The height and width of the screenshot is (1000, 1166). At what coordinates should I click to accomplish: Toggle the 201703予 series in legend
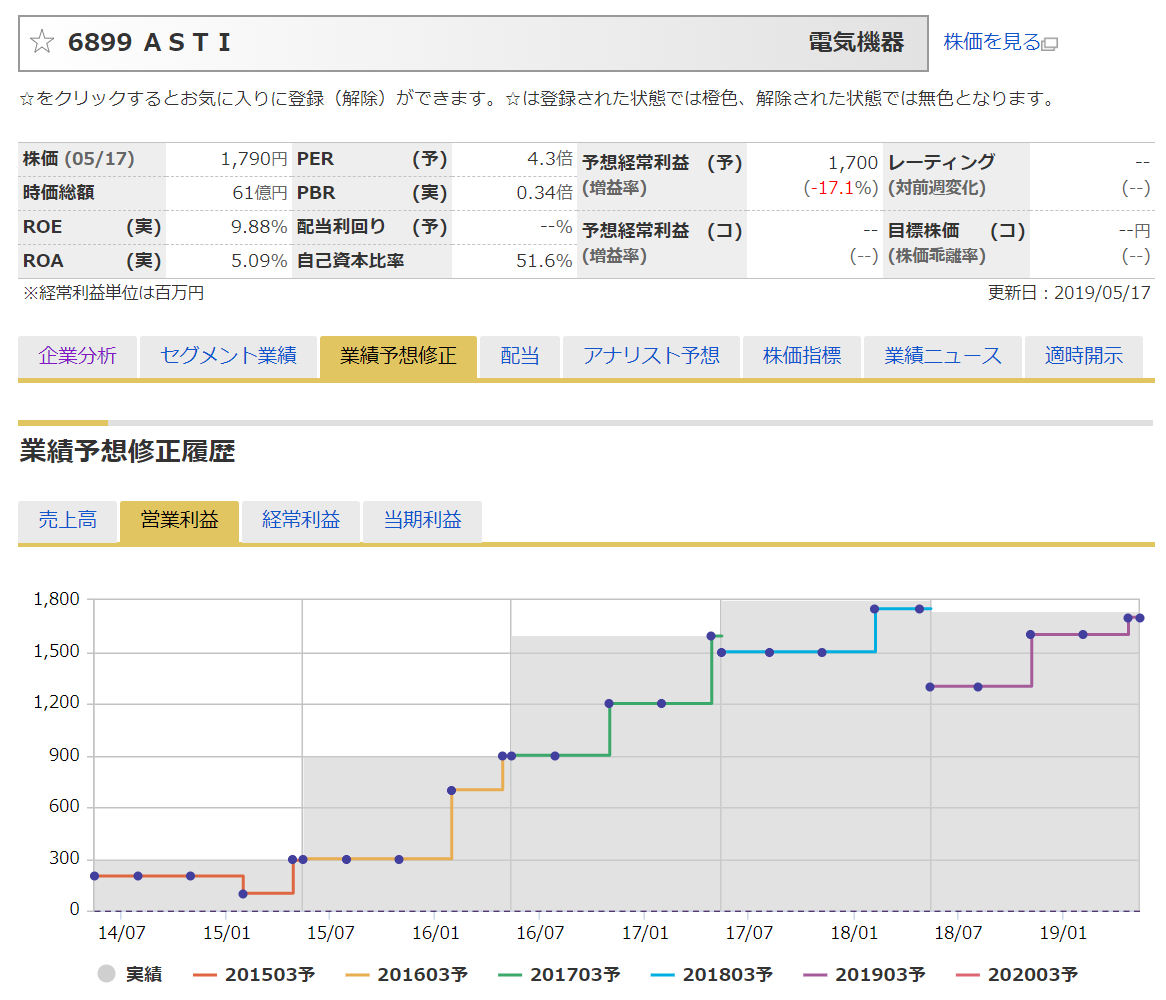[x=559, y=975]
